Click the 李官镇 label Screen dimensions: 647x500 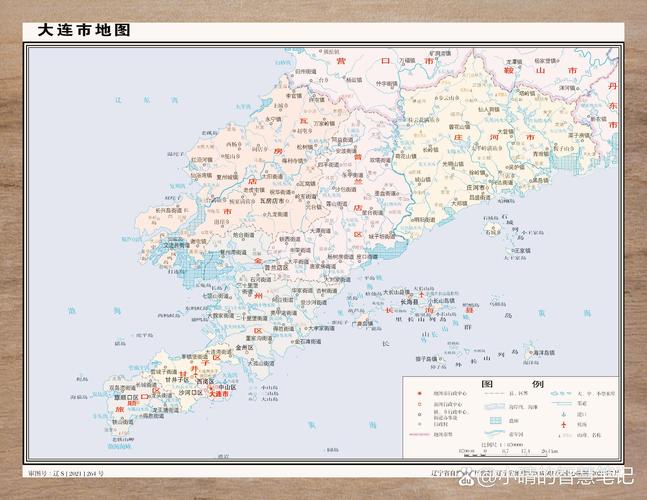point(294,96)
